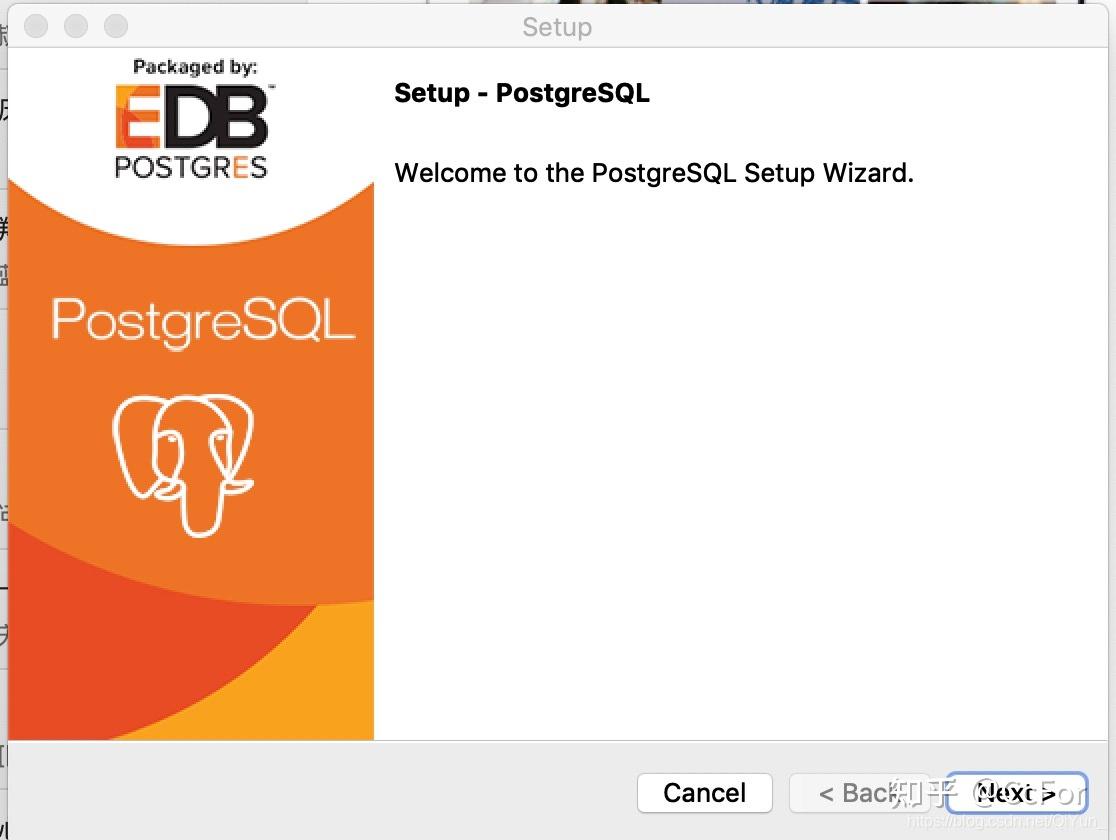Click the POSTGRES text beneath the EDB logo
1116x840 pixels.
pos(190,169)
